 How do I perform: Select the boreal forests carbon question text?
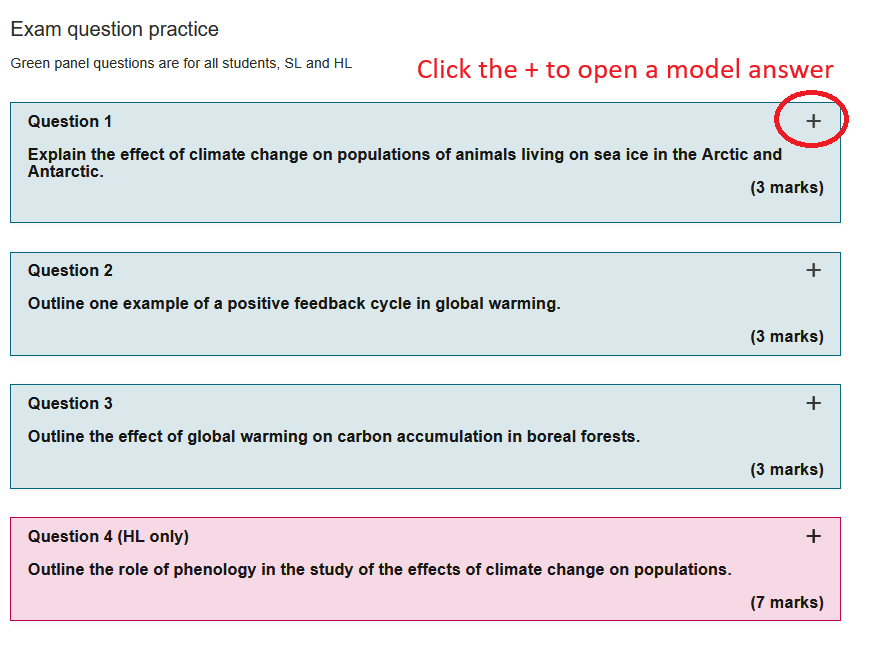(x=334, y=436)
